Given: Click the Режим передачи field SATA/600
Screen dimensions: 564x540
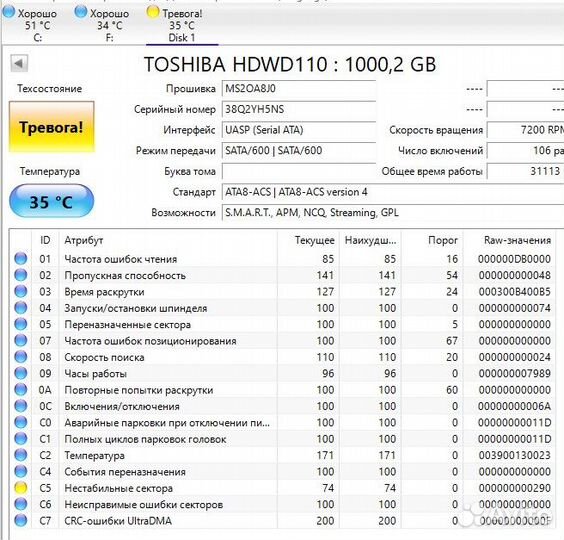Looking at the screenshot, I should [x=299, y=150].
